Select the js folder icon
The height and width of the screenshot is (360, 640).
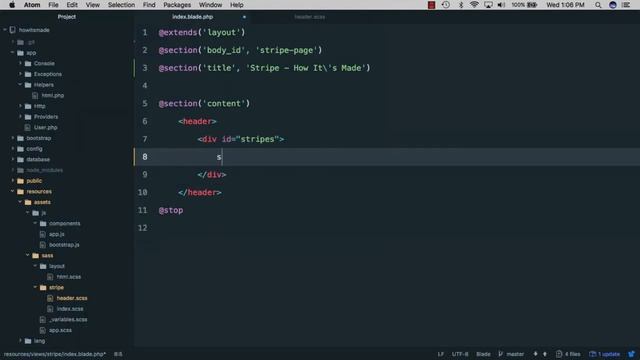(36, 213)
